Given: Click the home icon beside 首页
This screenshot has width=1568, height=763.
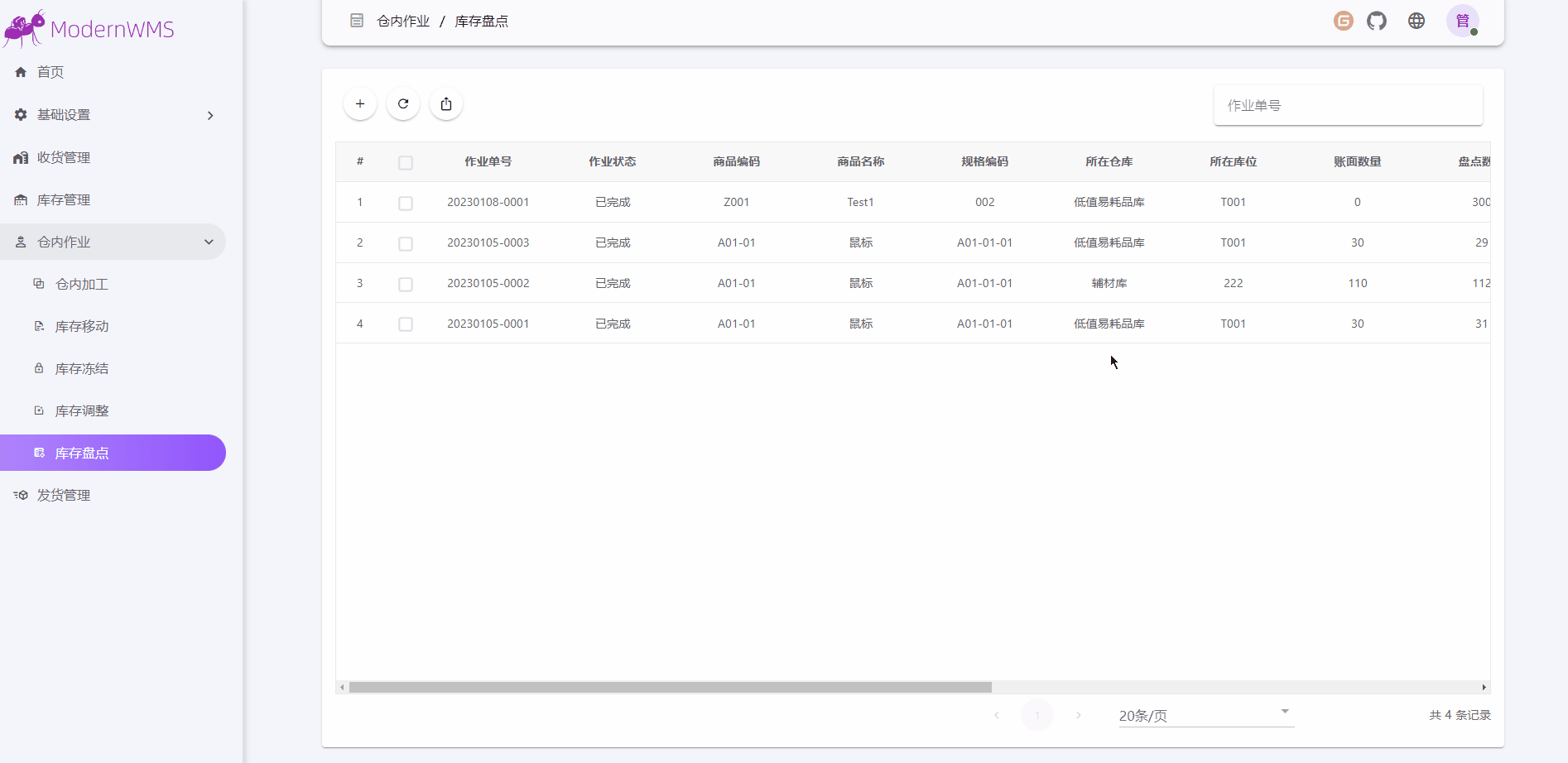Looking at the screenshot, I should point(21,72).
